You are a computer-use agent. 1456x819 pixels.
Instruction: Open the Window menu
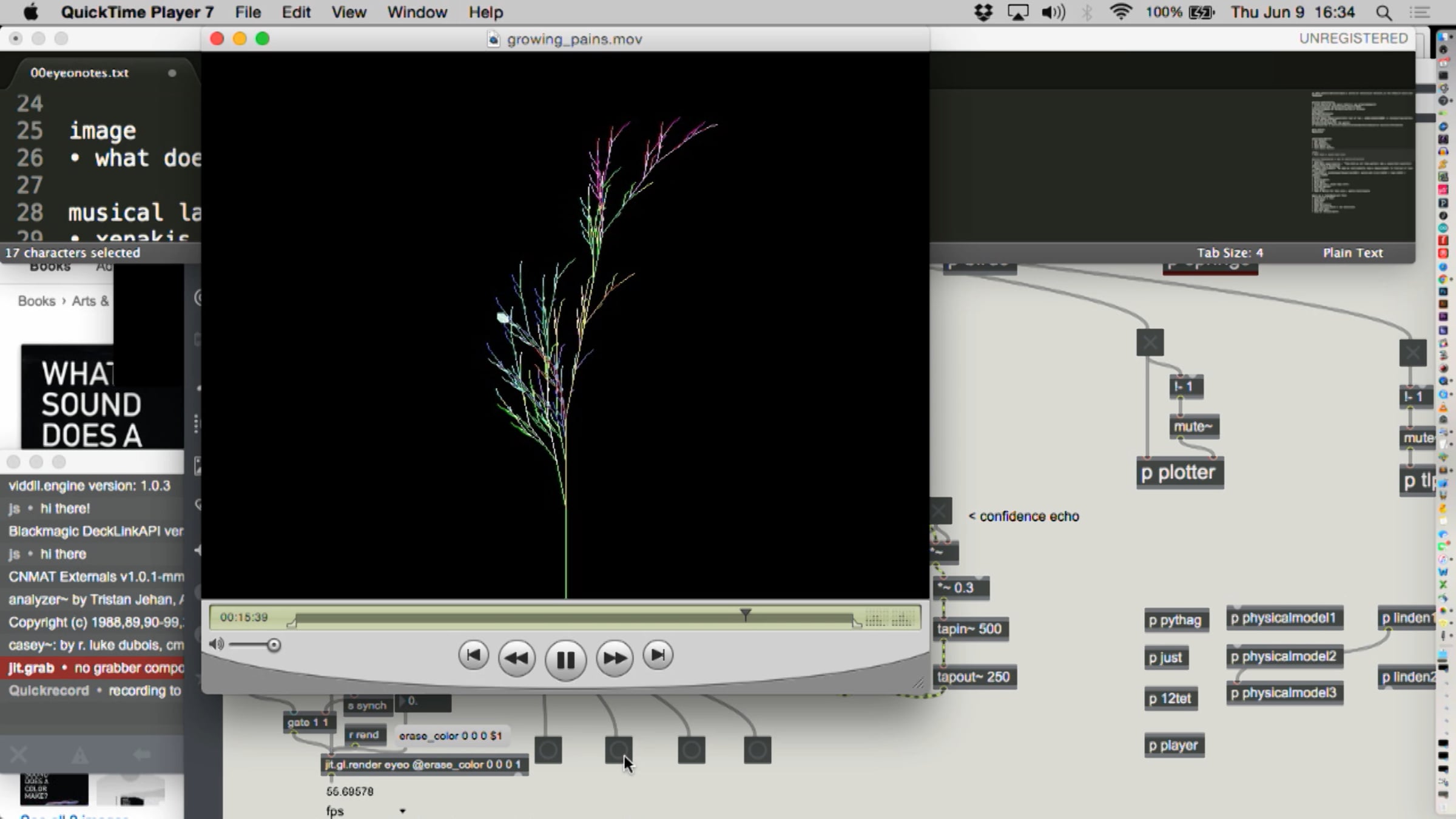pyautogui.click(x=417, y=12)
